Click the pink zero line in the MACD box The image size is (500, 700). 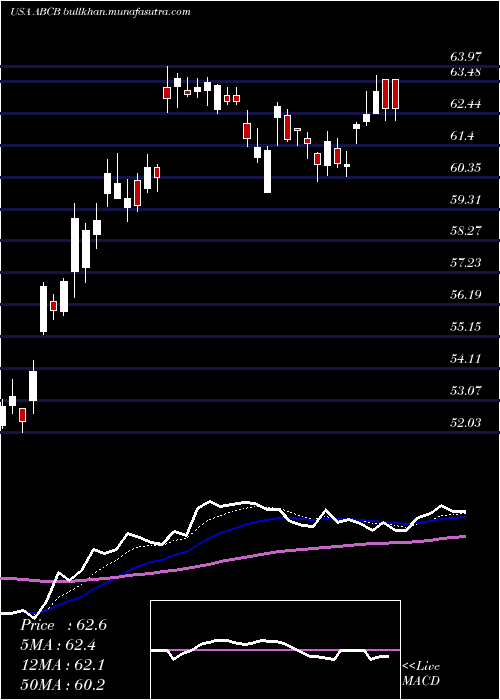point(275,650)
